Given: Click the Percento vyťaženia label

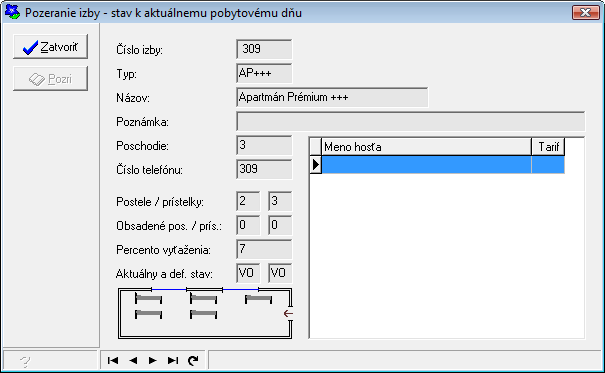Looking at the screenshot, I should click(x=163, y=250).
